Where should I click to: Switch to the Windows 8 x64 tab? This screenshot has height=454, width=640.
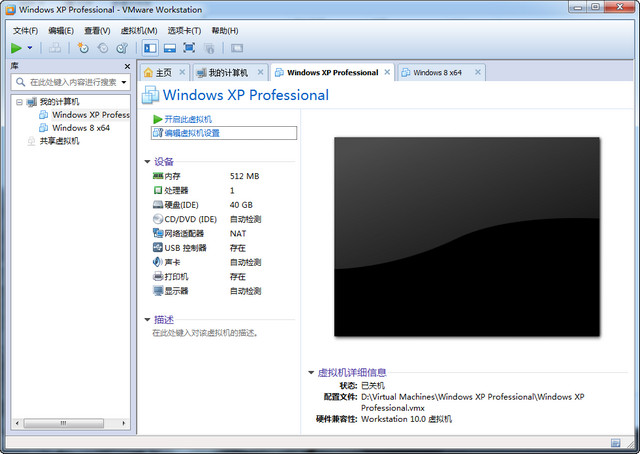(x=437, y=73)
